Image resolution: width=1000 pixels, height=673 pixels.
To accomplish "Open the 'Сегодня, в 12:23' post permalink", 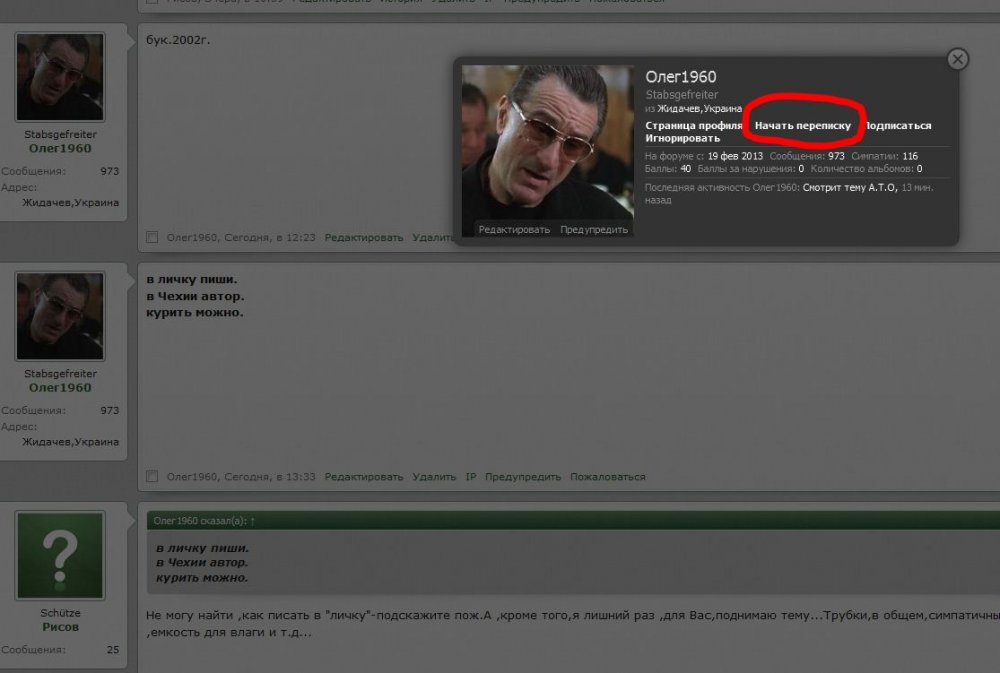I will coord(269,237).
